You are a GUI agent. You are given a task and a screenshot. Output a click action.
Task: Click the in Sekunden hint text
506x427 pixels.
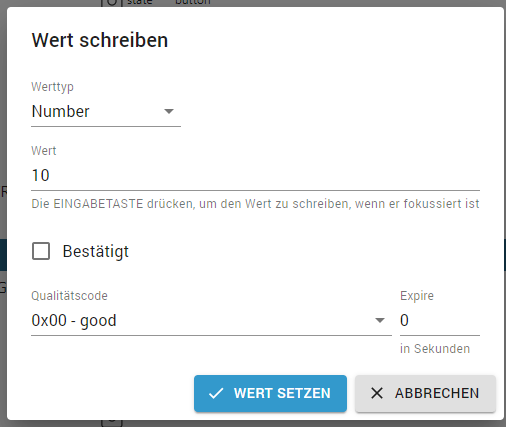click(x=435, y=349)
